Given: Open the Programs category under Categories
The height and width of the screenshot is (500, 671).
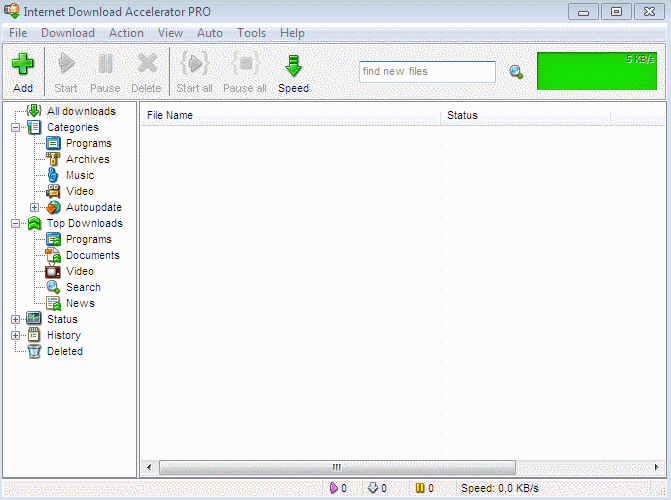Looking at the screenshot, I should click(89, 143).
